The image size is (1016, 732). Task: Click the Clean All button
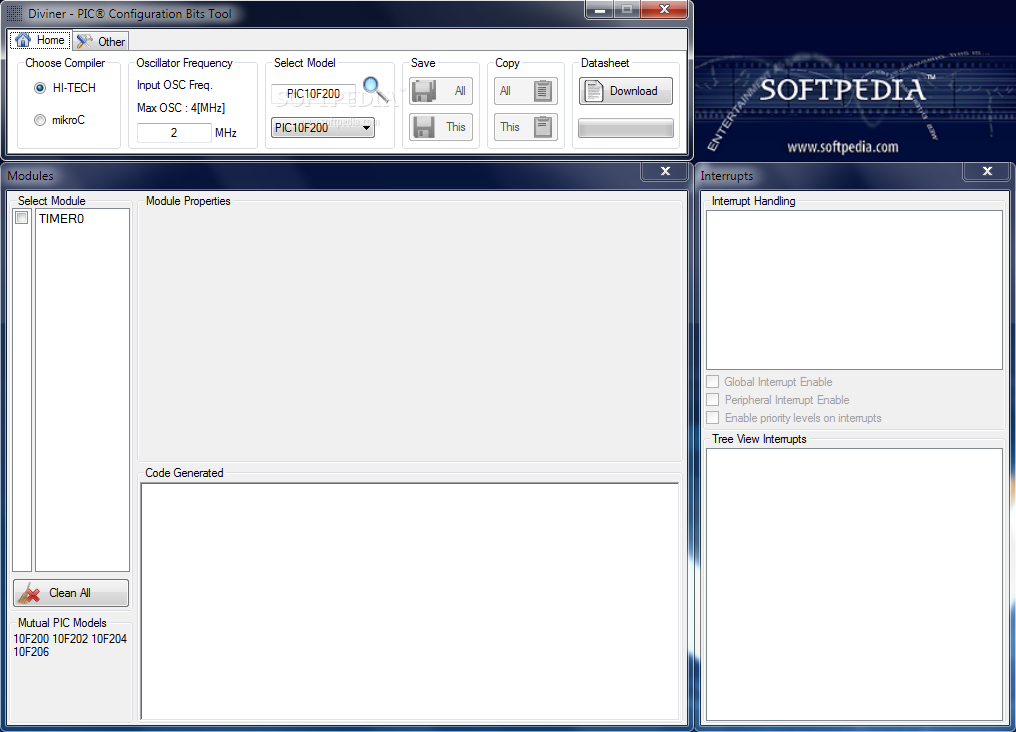(71, 593)
